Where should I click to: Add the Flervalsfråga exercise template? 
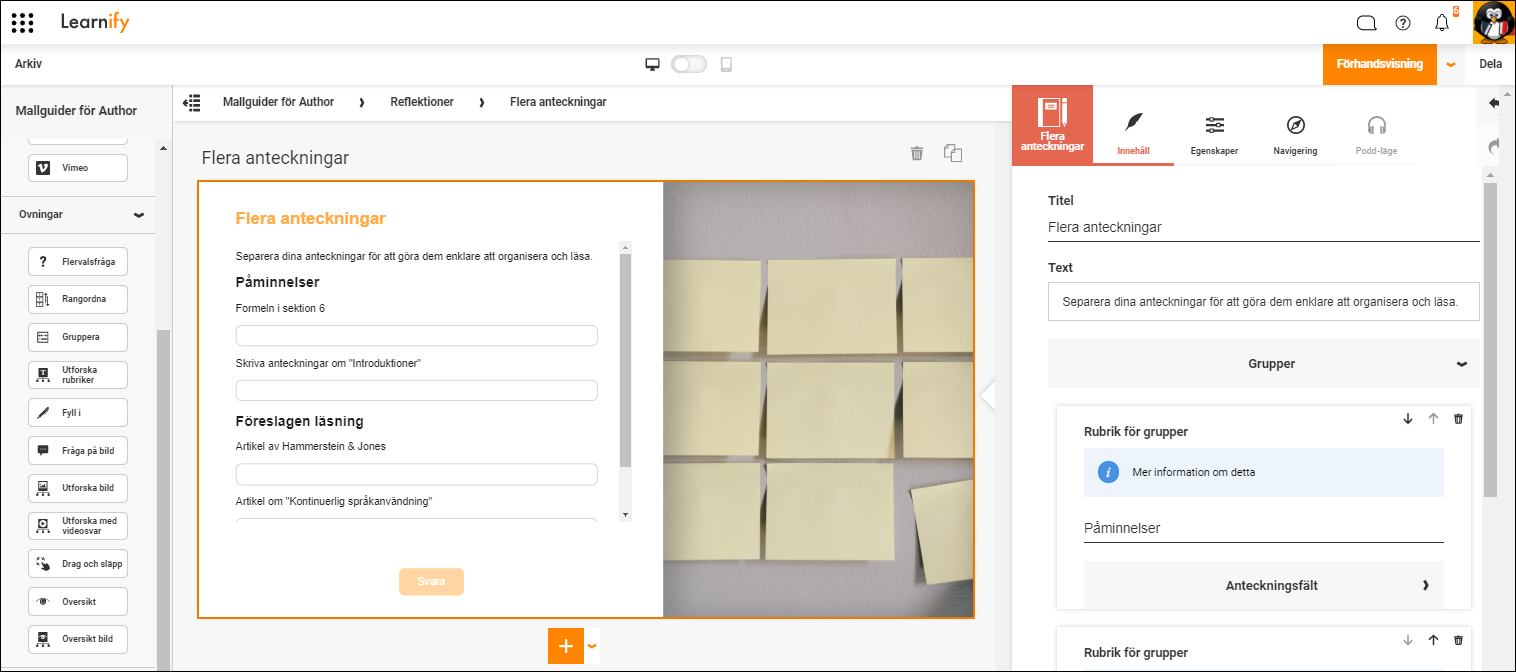(78, 262)
